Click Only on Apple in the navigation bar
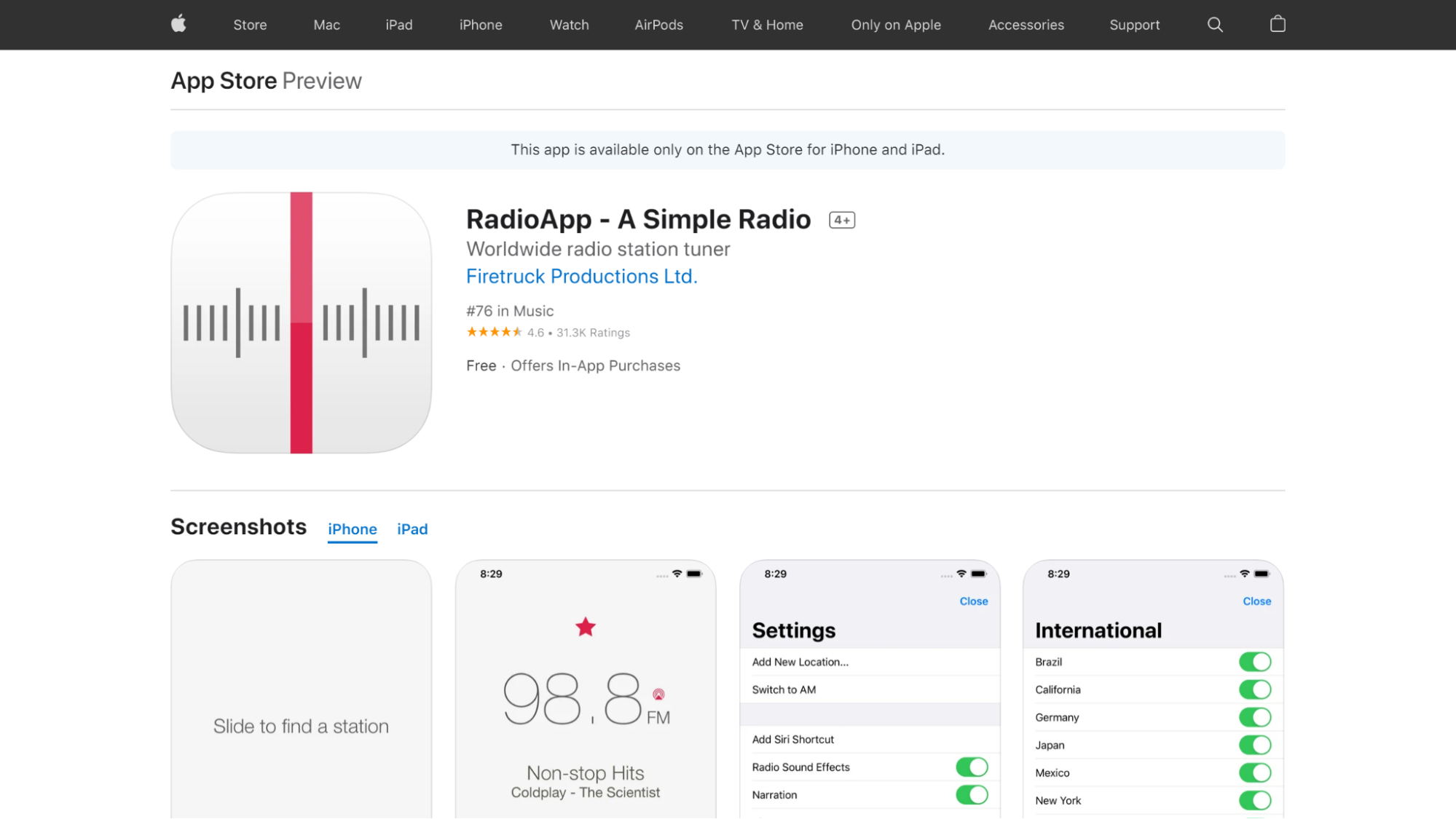1456x819 pixels. click(x=896, y=24)
